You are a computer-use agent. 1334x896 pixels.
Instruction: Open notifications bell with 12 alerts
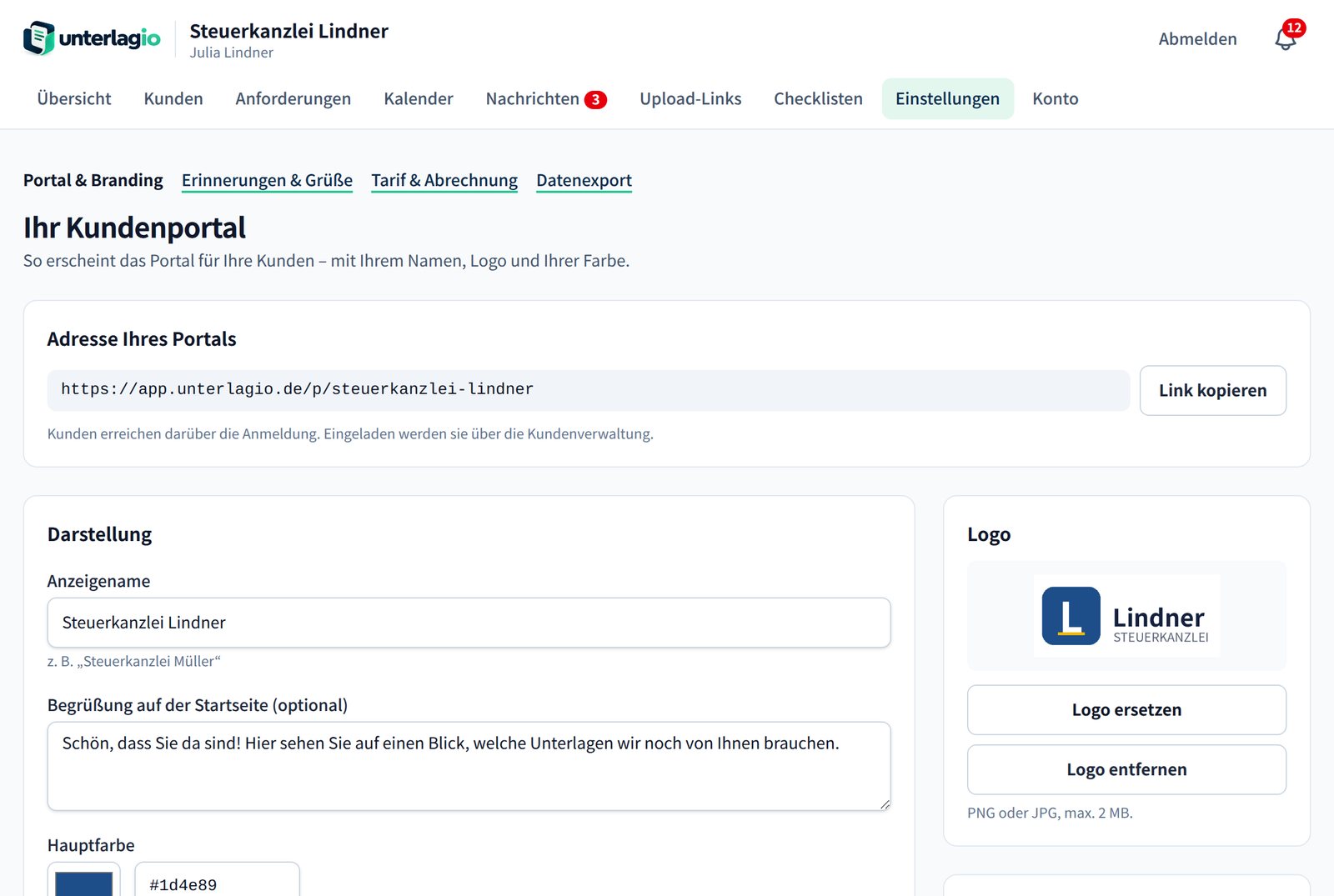pos(1286,38)
